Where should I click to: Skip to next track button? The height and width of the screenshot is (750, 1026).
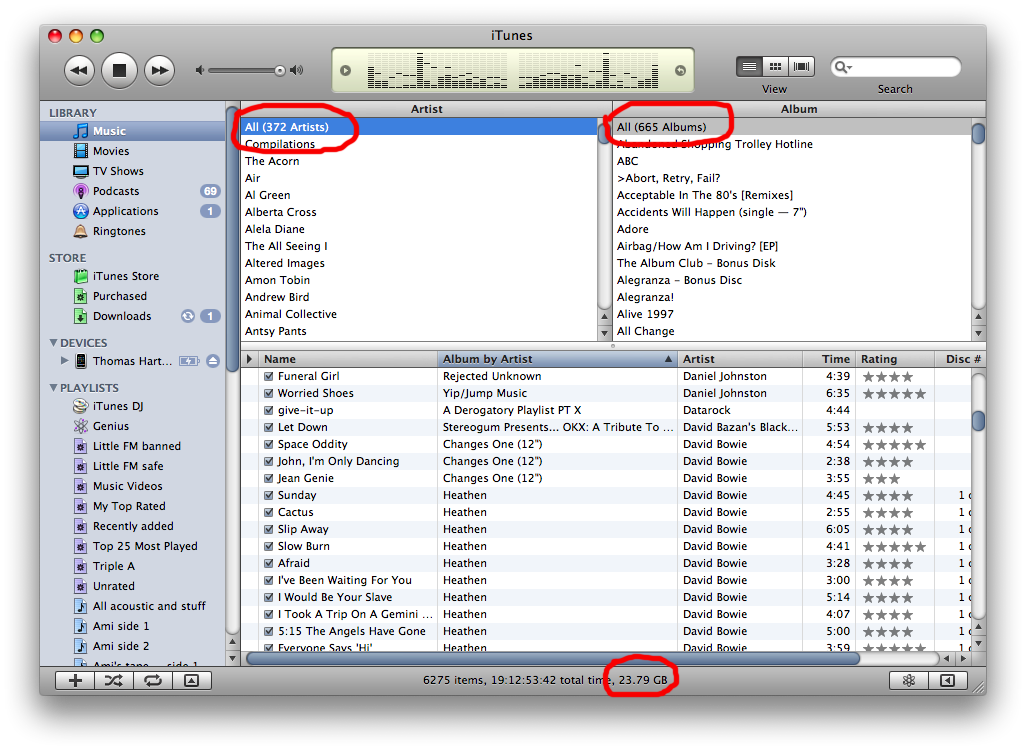click(x=160, y=70)
